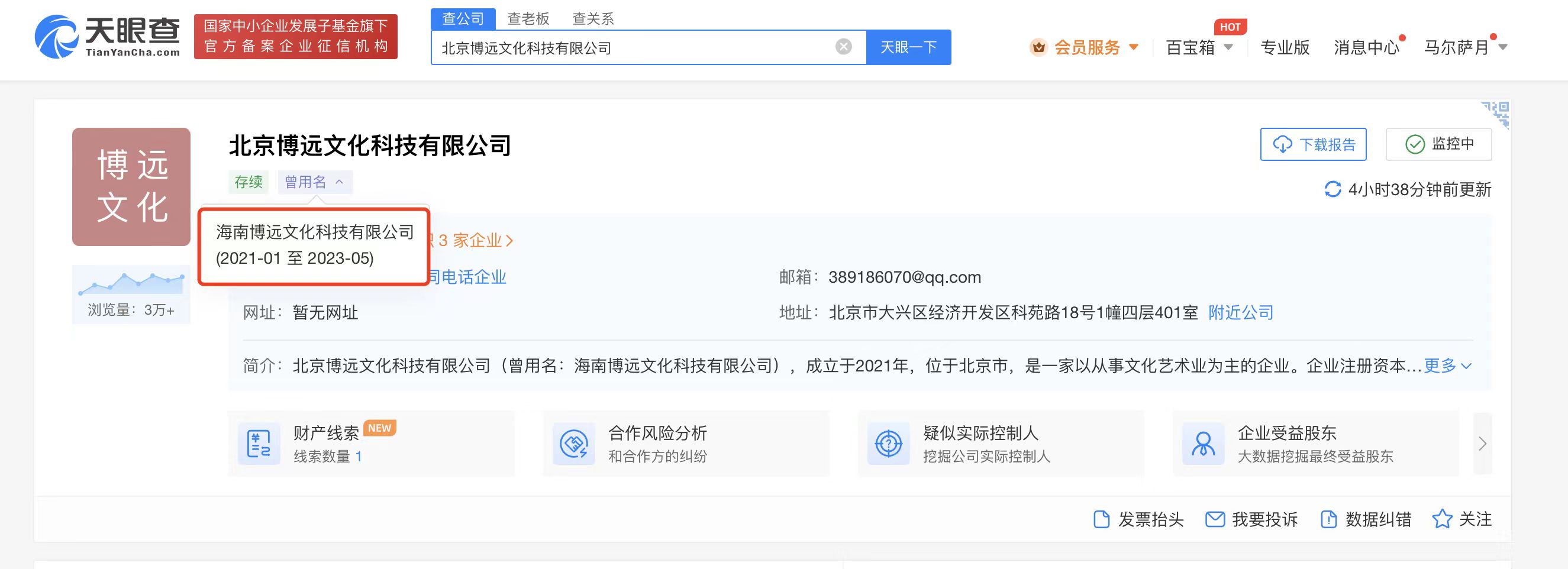Click the 合作风险分析 icon
This screenshot has width=1568, height=569.
(574, 444)
